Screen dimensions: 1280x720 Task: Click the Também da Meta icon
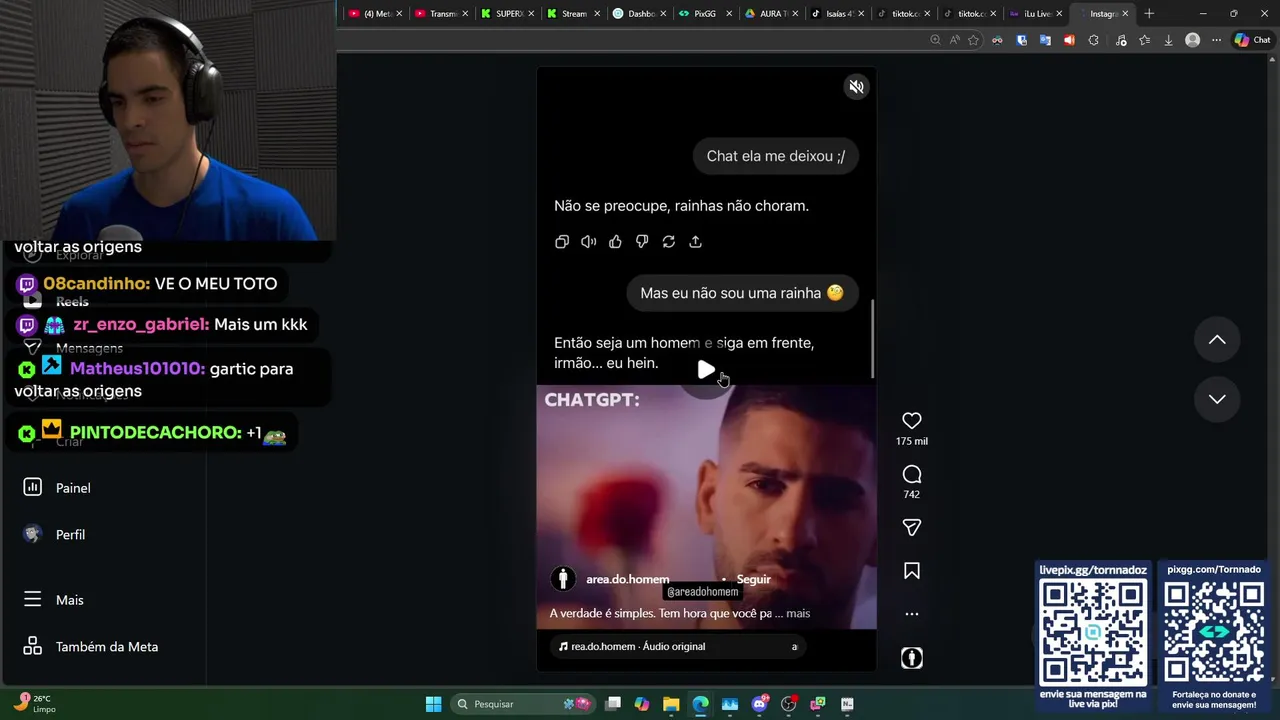coord(32,646)
